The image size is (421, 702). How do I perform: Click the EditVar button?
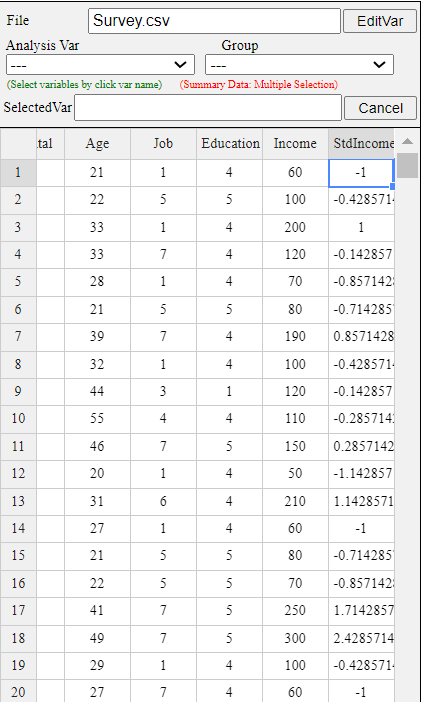point(380,21)
